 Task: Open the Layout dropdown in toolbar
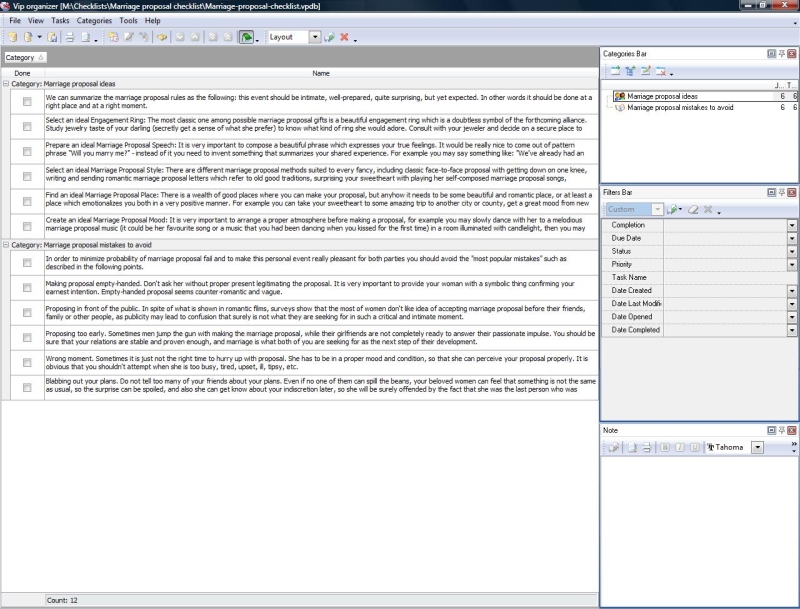pyautogui.click(x=315, y=37)
